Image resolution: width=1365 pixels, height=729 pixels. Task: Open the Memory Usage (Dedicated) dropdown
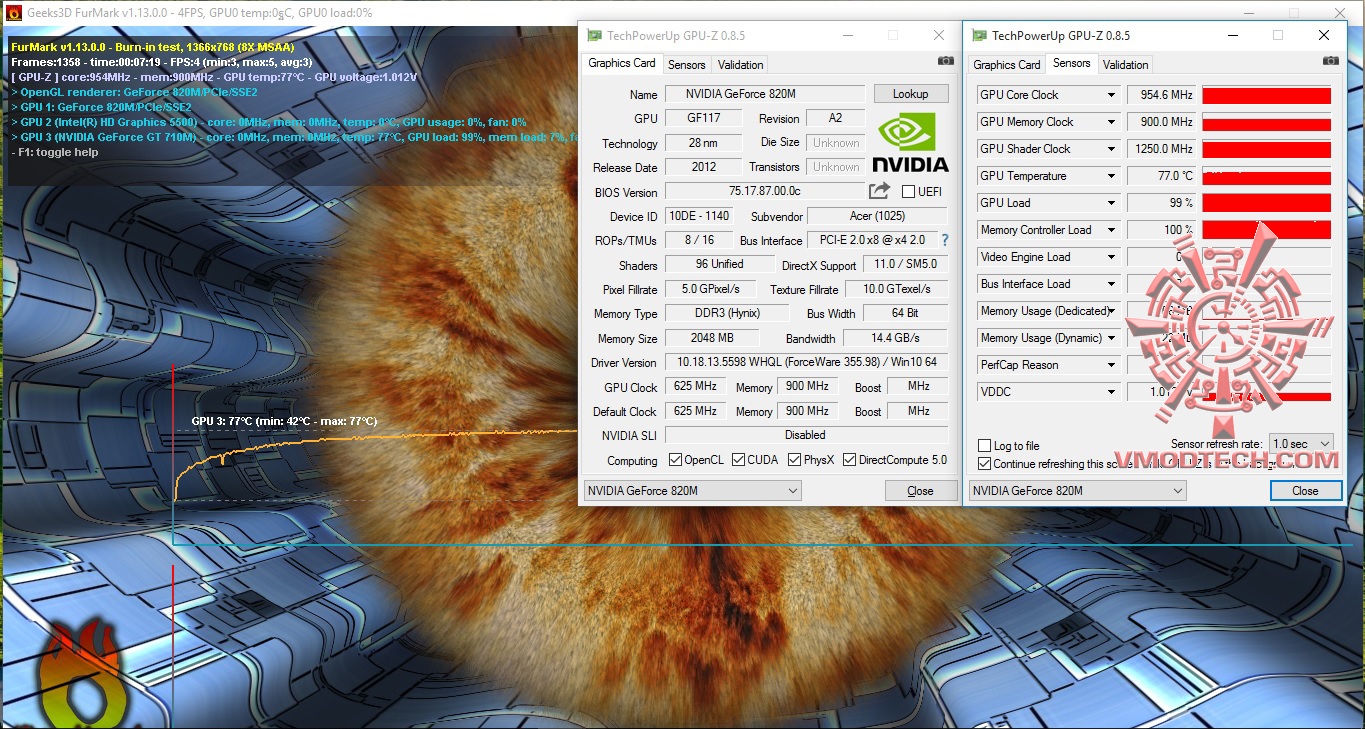click(x=1111, y=311)
